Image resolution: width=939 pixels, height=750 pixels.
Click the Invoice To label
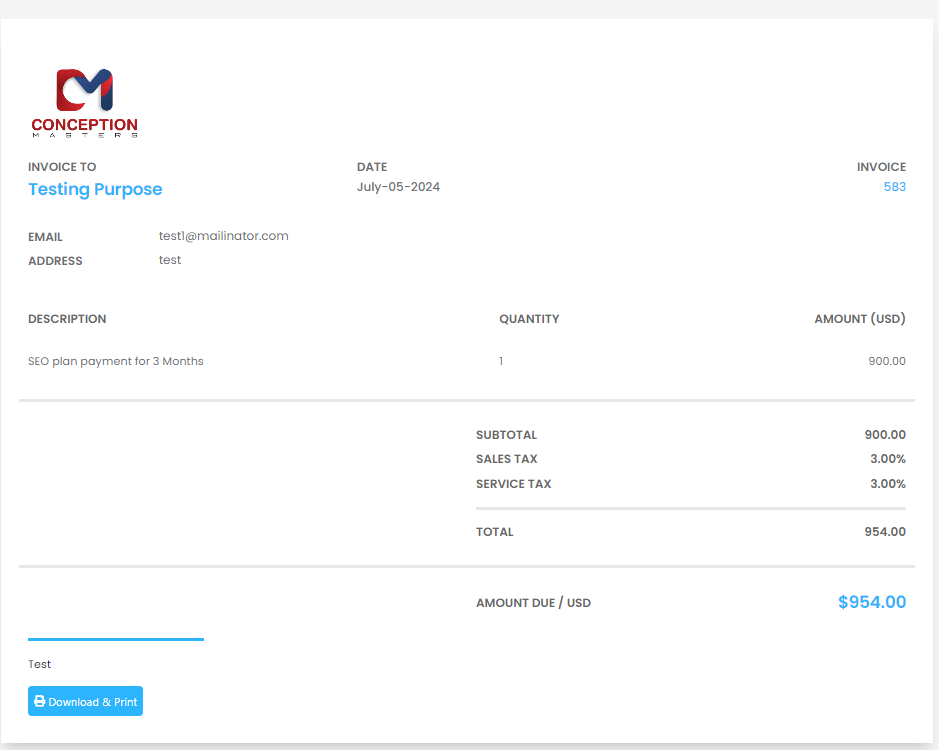tap(62, 167)
